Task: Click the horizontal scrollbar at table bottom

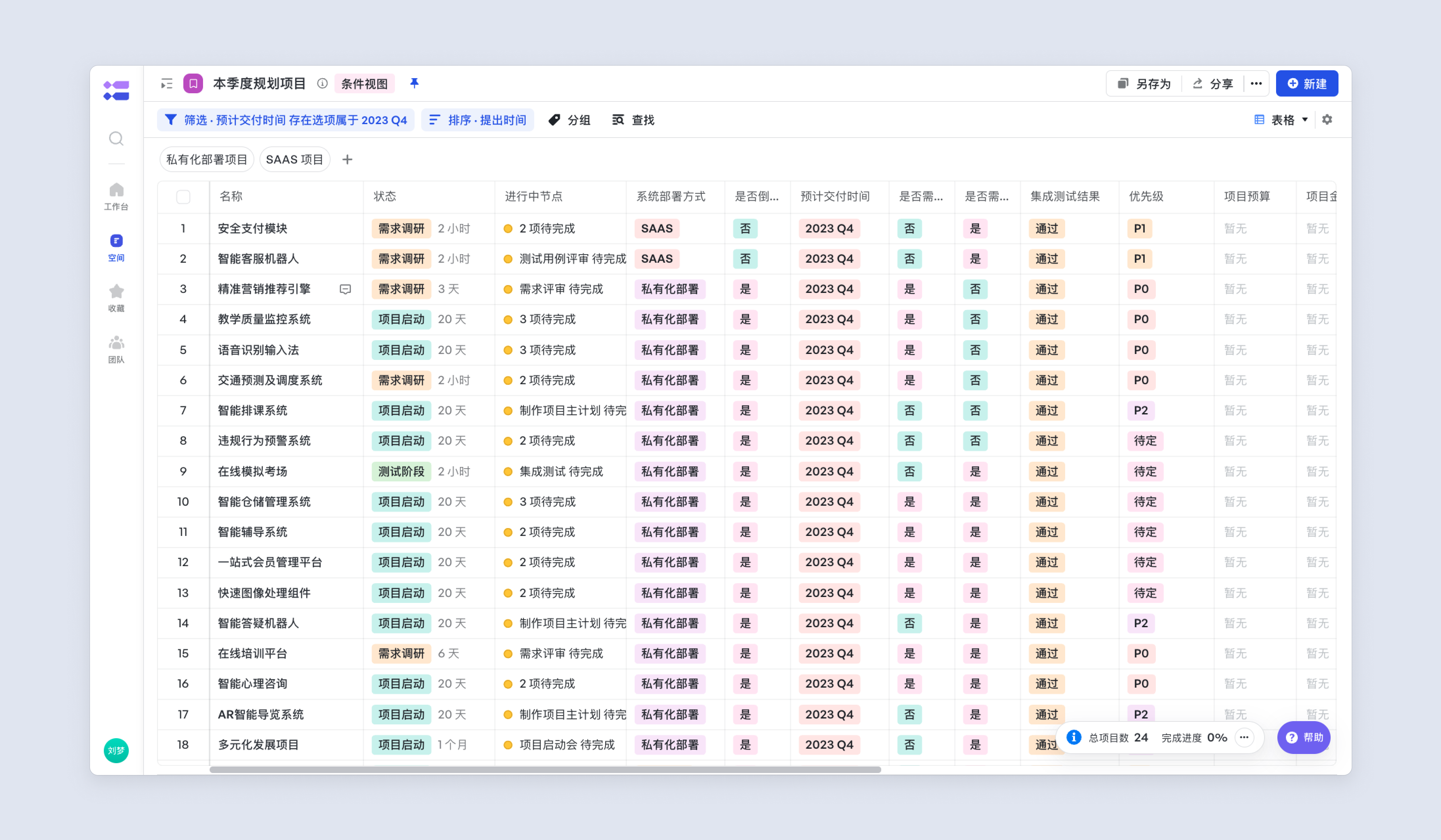Action: click(x=545, y=770)
